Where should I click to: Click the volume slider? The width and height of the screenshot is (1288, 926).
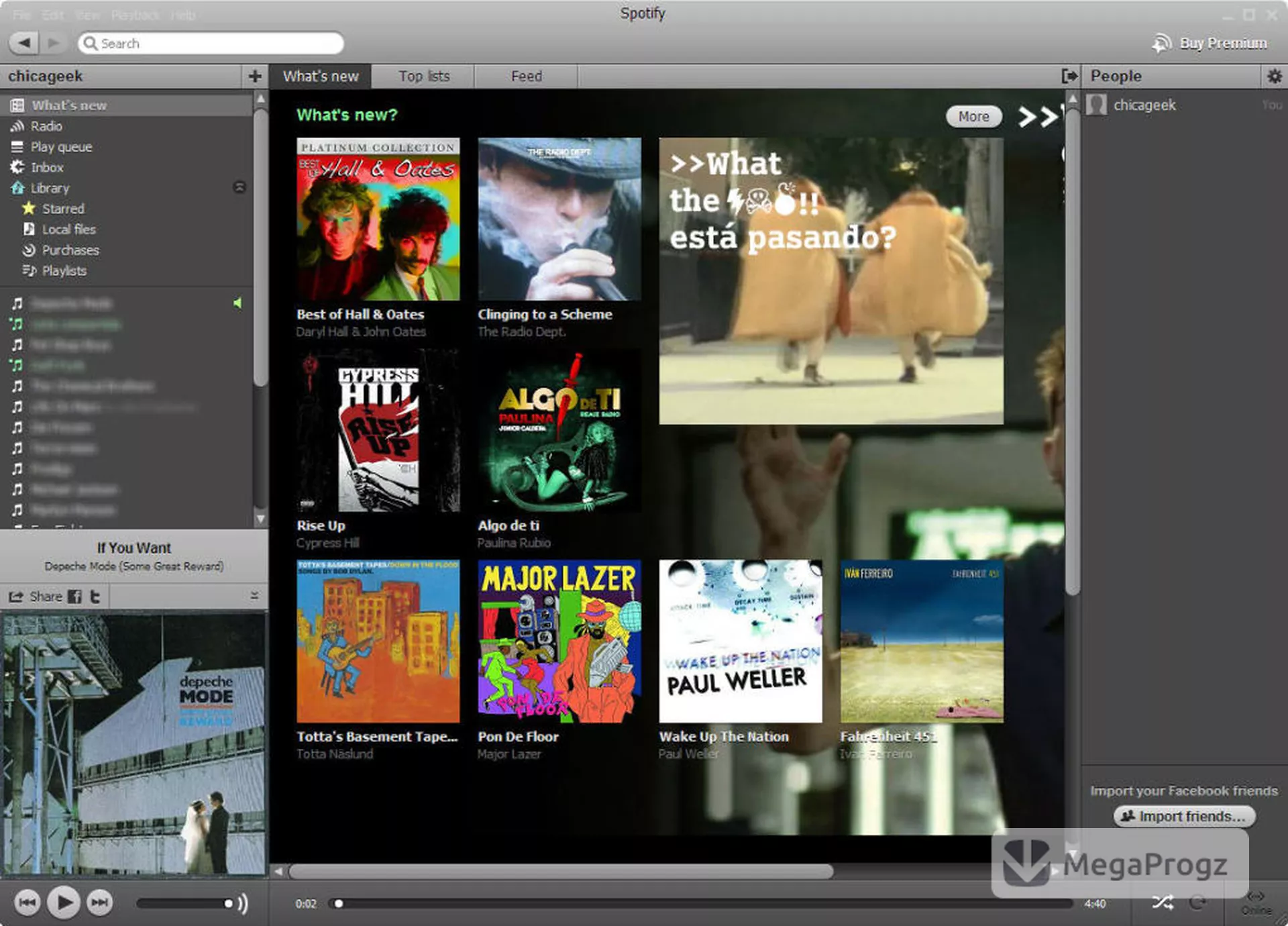coord(184,904)
